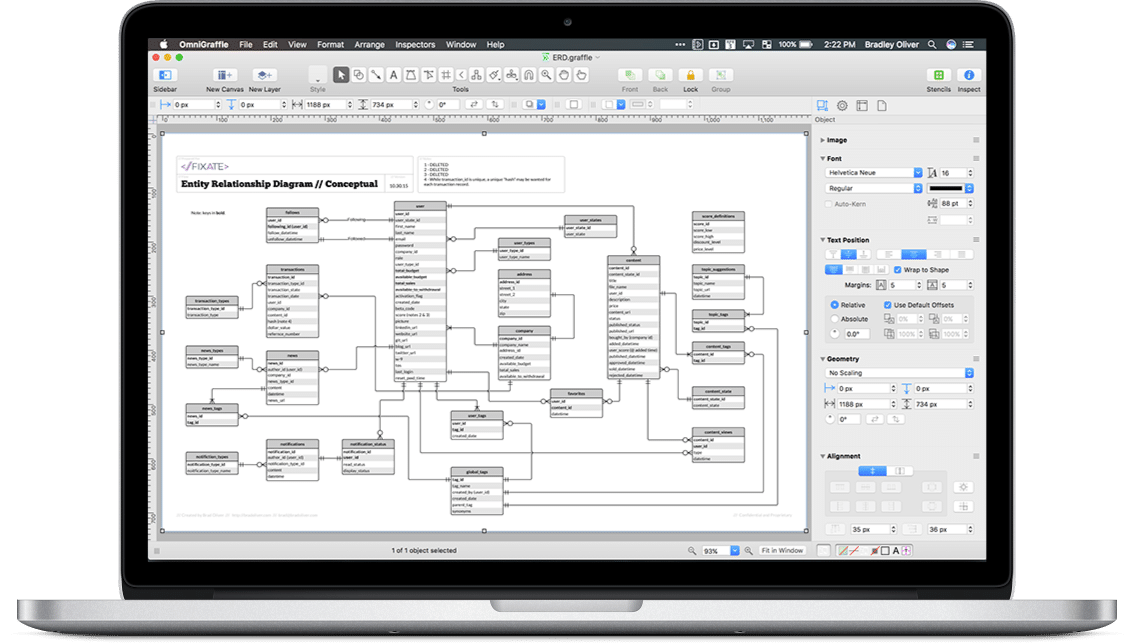Viewport: 1135px width, 643px height.
Task: Collapse the Geometry section
Action: point(823,359)
